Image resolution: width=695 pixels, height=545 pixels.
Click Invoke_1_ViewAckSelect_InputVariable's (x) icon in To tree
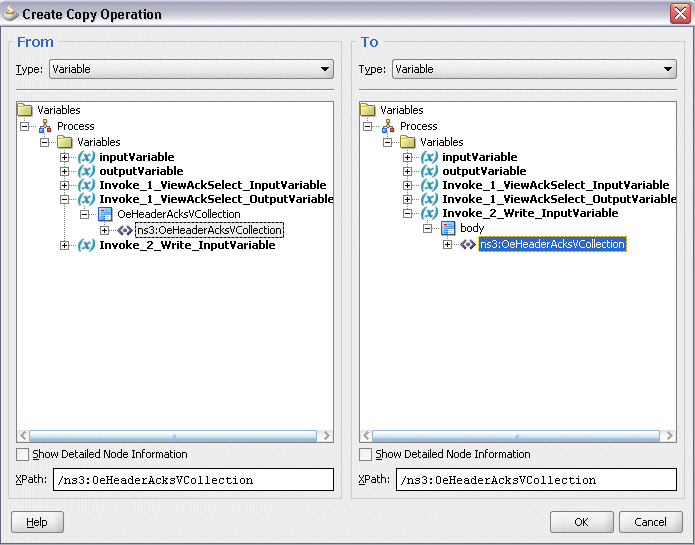coord(429,185)
